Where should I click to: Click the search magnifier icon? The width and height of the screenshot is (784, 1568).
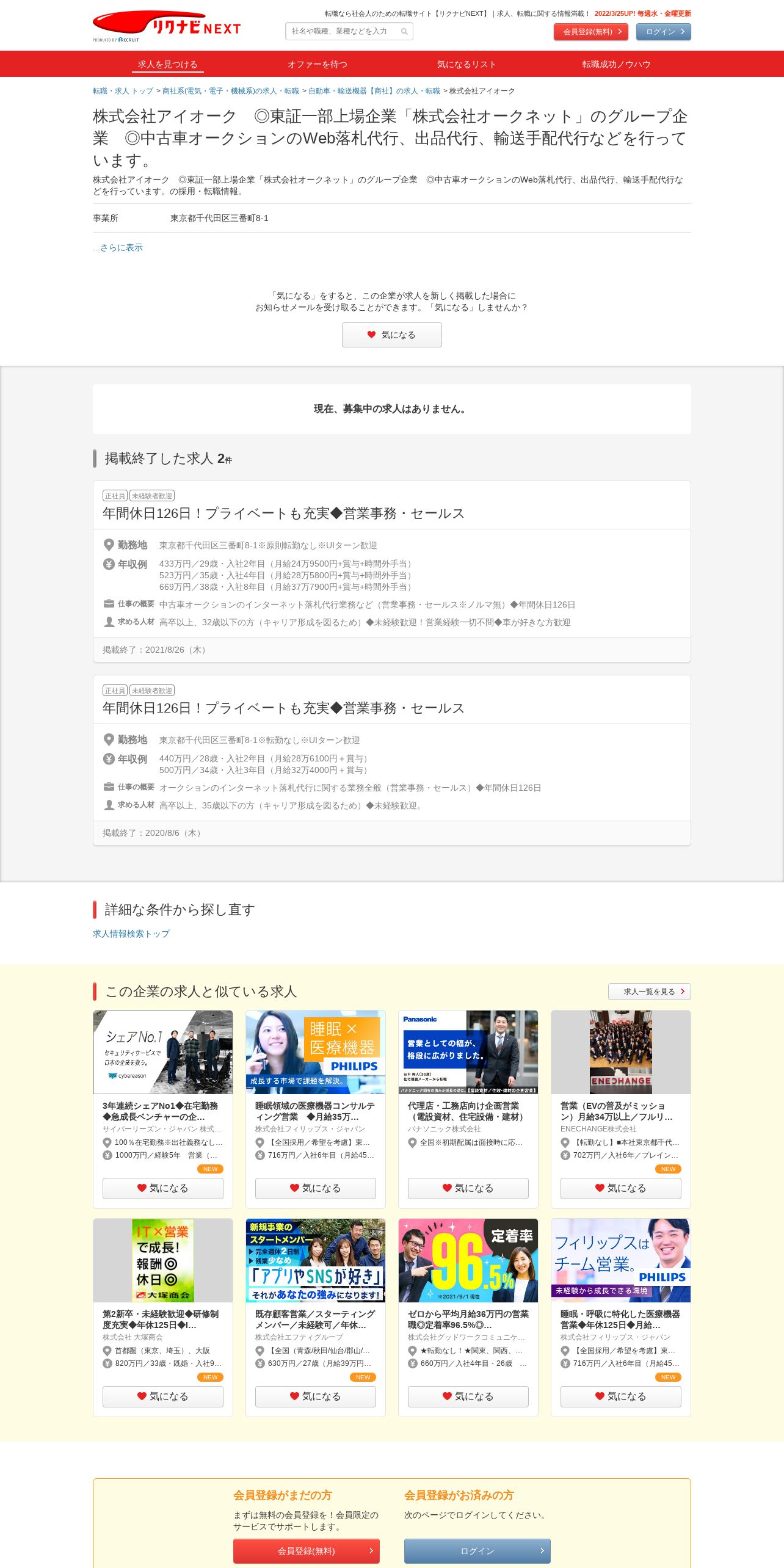404,32
